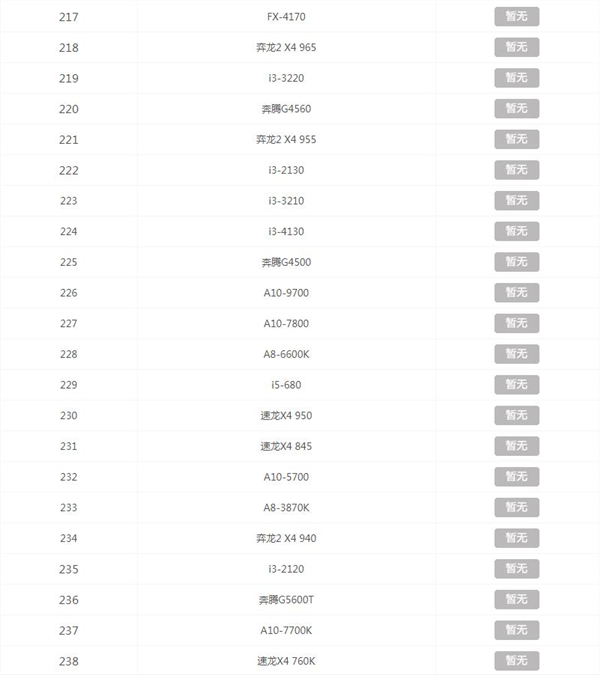The image size is (600, 675).
Task: Click the i3-2130 CPU name
Action: (286, 170)
